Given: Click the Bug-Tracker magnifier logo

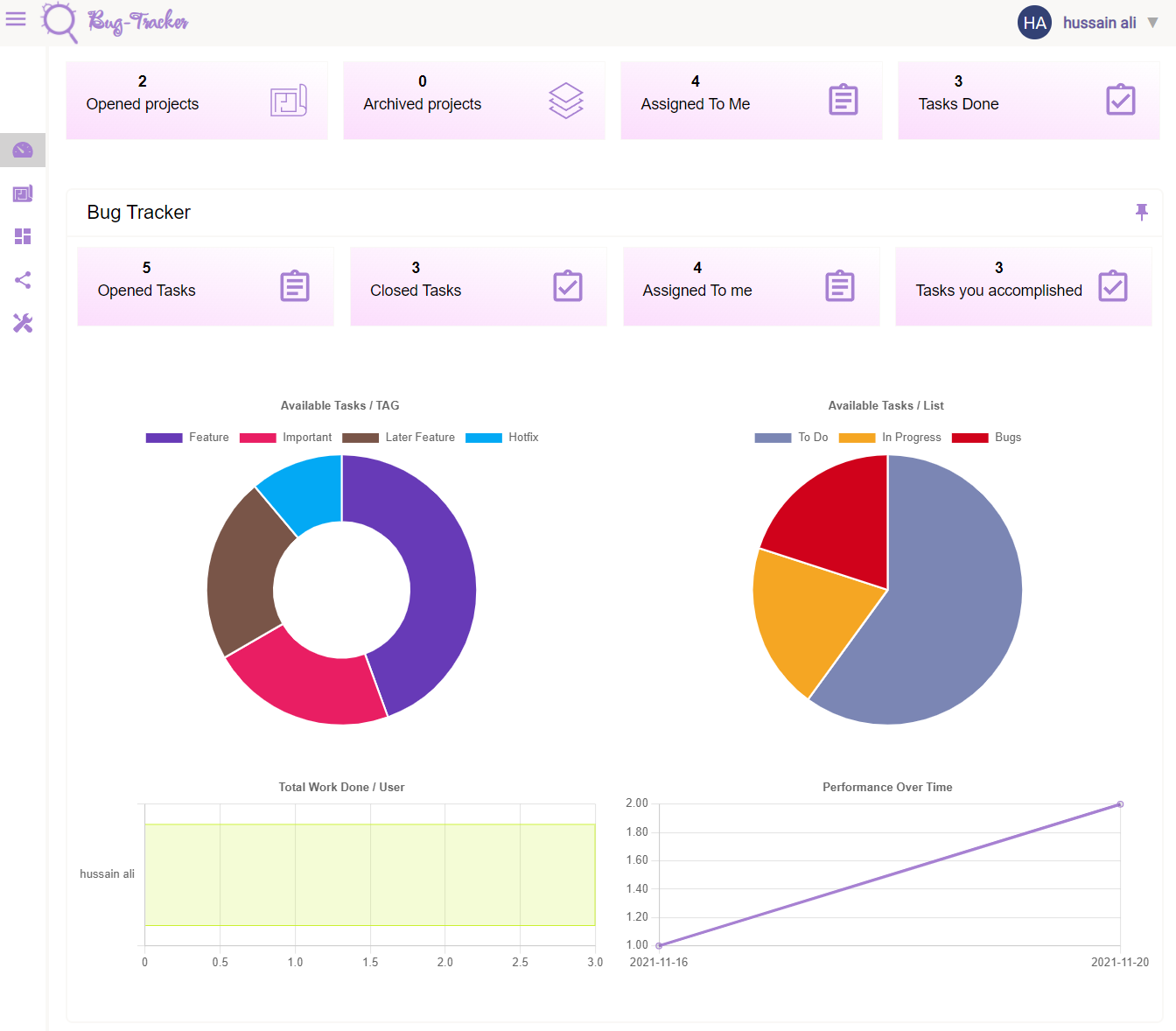Looking at the screenshot, I should 59,22.
